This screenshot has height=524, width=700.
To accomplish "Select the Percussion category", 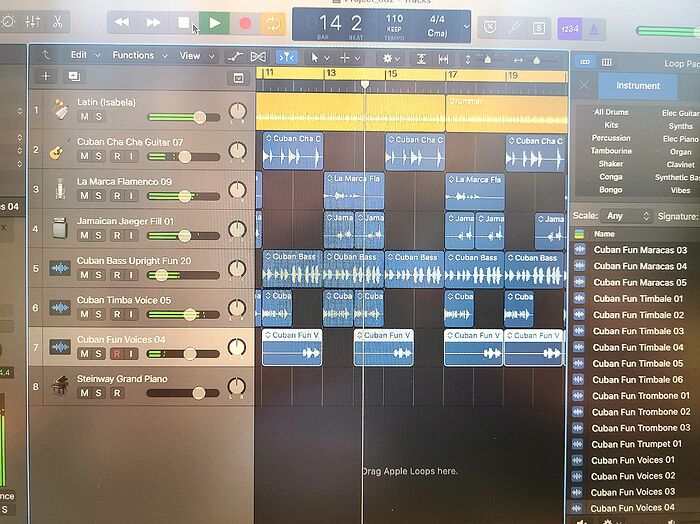I will 611,138.
